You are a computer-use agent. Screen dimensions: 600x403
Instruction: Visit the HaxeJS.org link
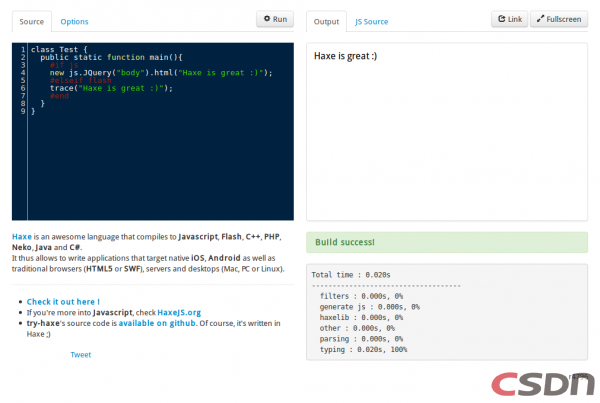click(179, 312)
